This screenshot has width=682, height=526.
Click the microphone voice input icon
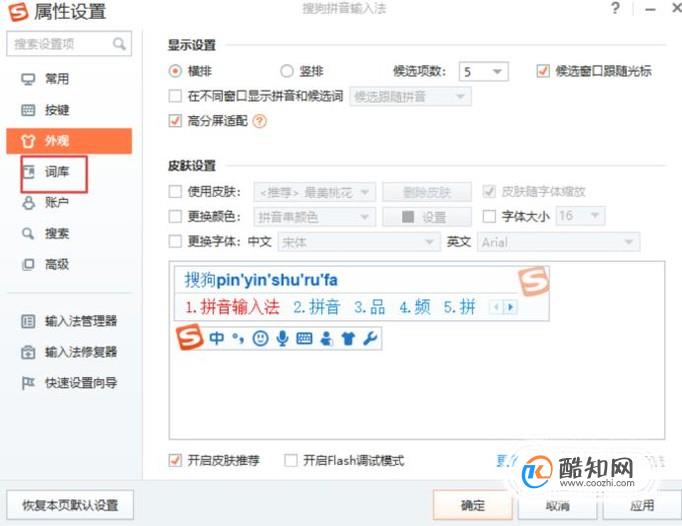pos(282,338)
